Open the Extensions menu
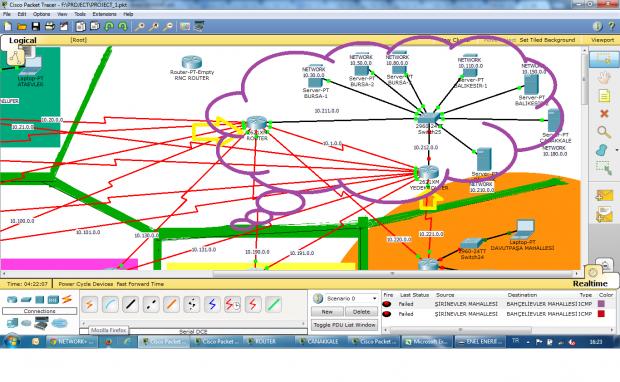This screenshot has width=620, height=382. click(x=104, y=14)
